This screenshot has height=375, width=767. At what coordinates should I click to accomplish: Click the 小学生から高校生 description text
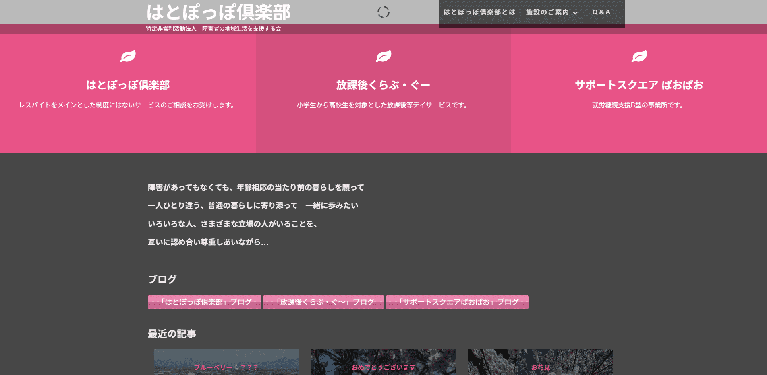[383, 105]
